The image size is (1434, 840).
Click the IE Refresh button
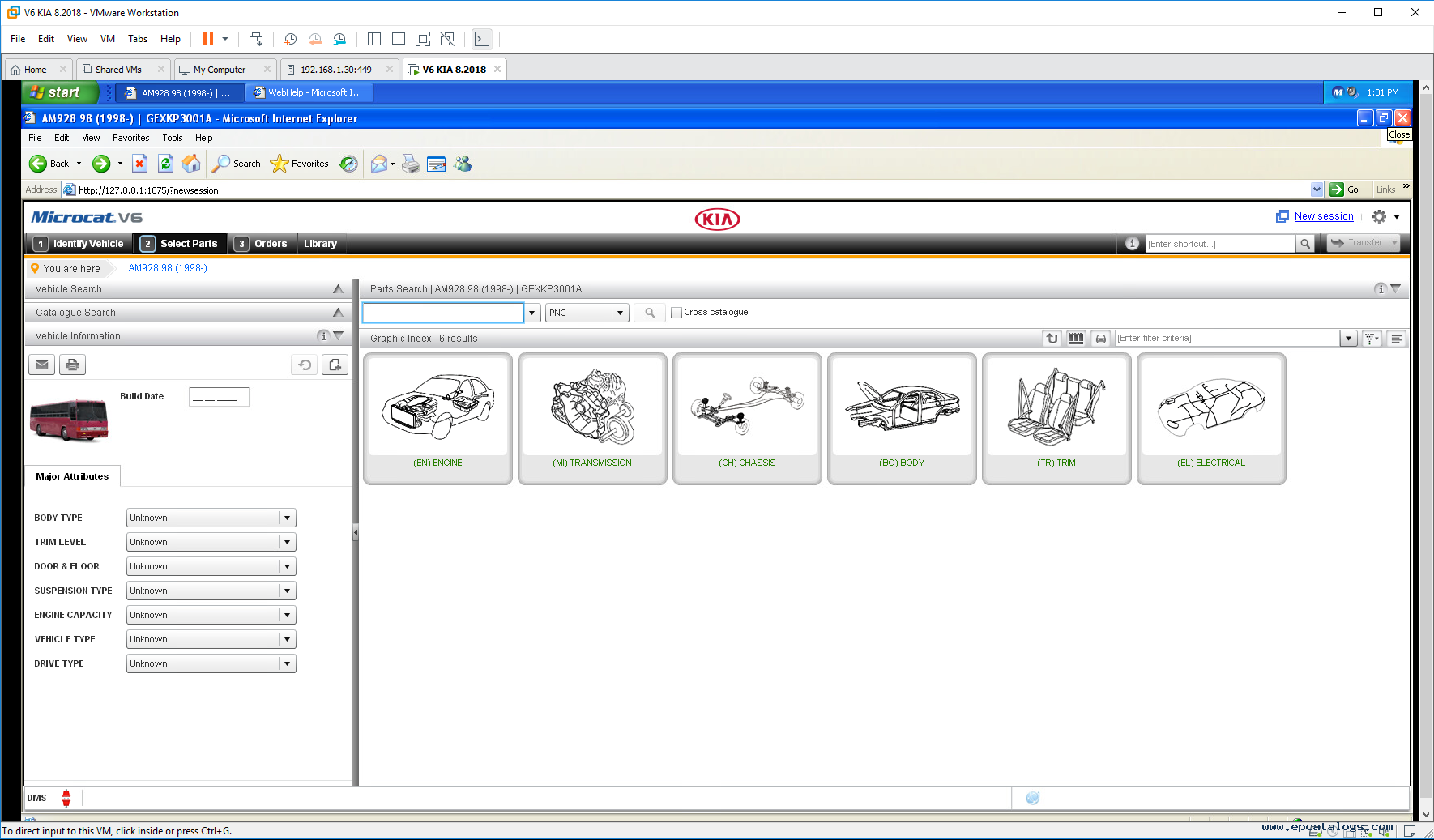pyautogui.click(x=165, y=164)
